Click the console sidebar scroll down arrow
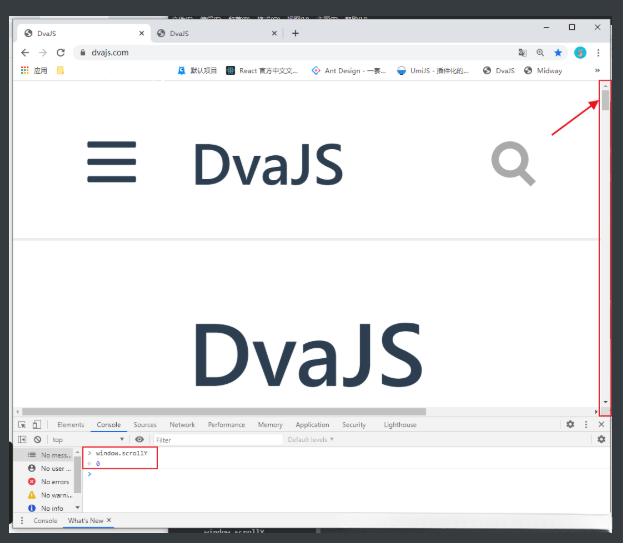The image size is (623, 543). 77,508
